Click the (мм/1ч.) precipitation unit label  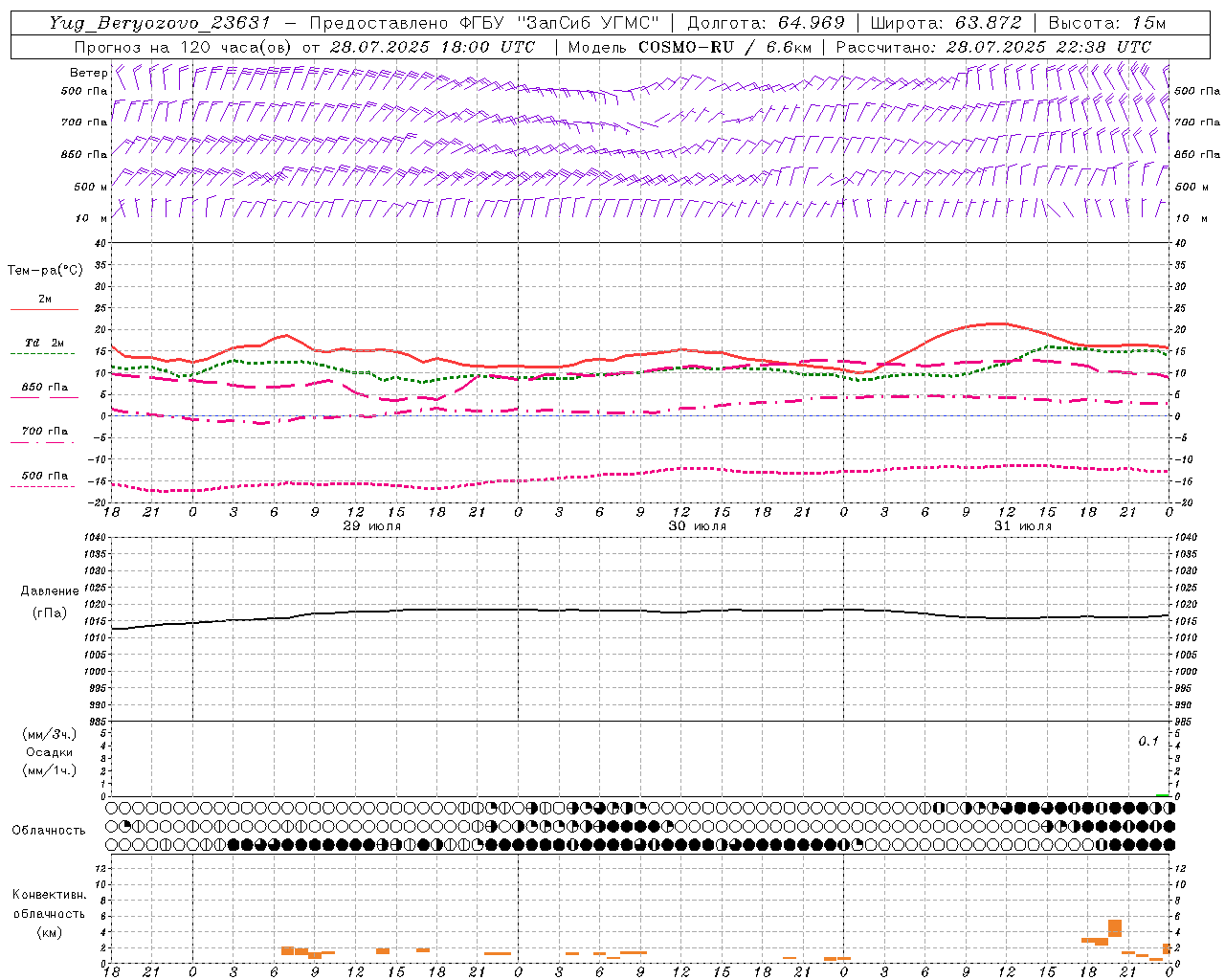point(50,770)
